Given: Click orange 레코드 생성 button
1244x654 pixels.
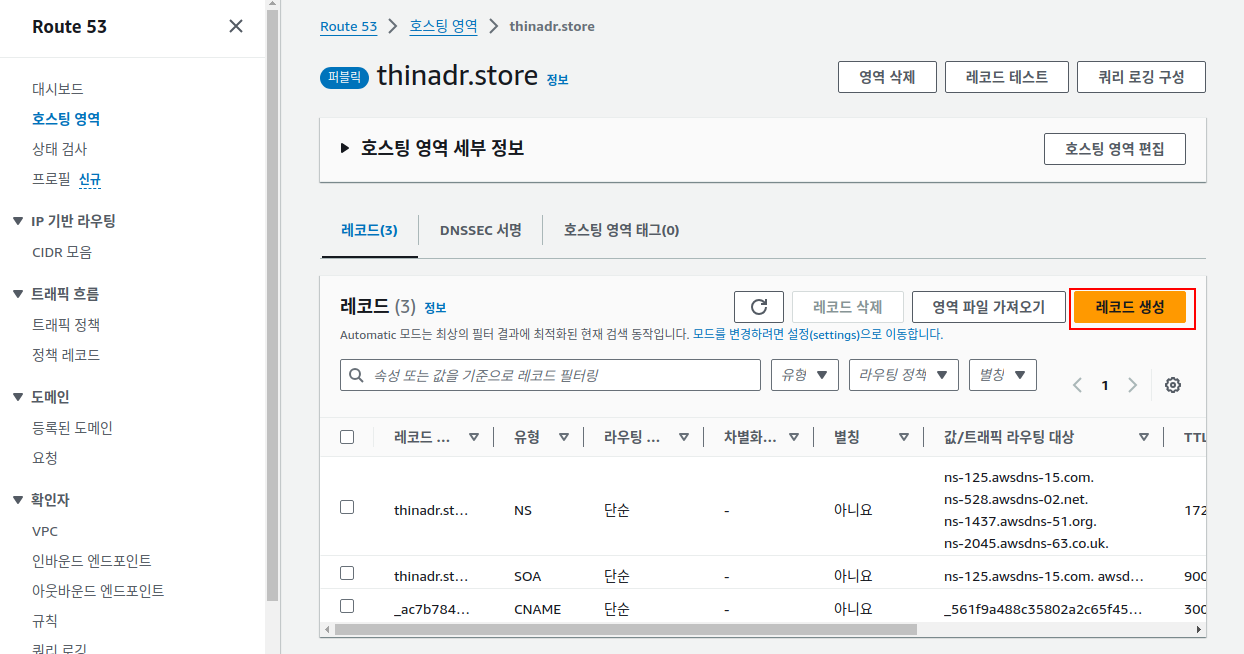Looking at the screenshot, I should pyautogui.click(x=1131, y=307).
